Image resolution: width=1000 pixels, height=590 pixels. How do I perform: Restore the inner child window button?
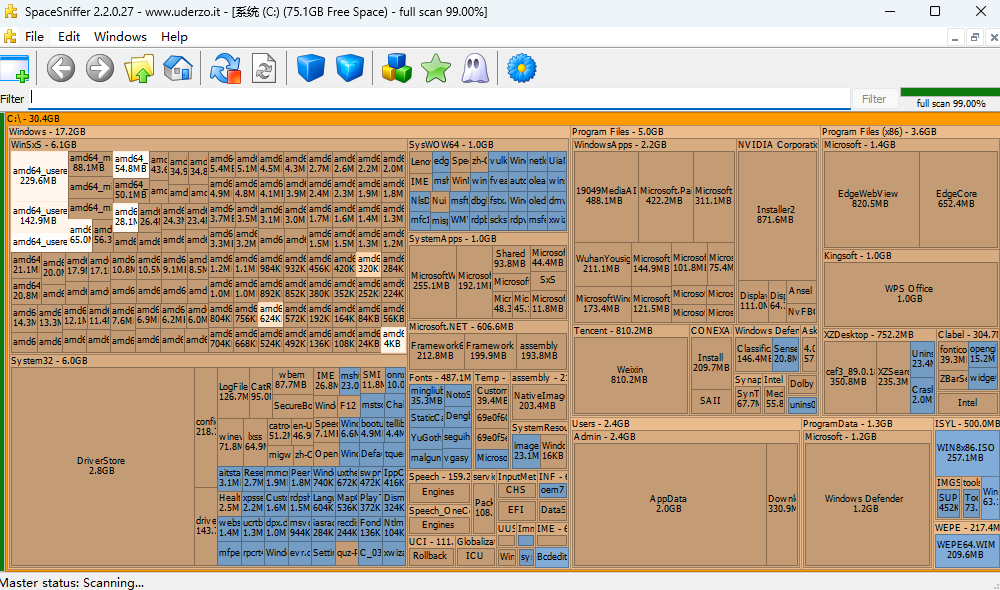click(974, 37)
